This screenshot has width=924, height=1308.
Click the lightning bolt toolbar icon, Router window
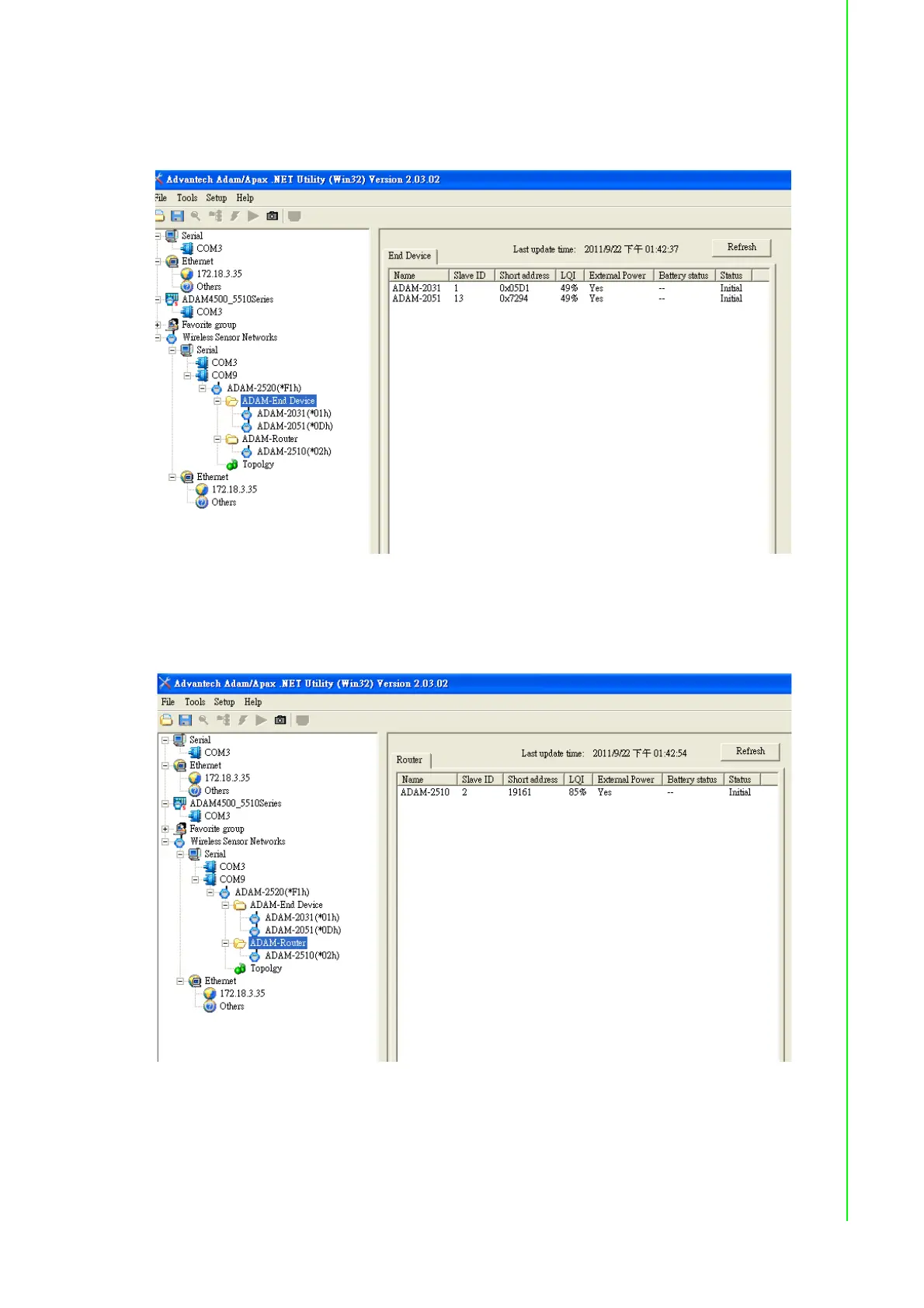pos(242,720)
